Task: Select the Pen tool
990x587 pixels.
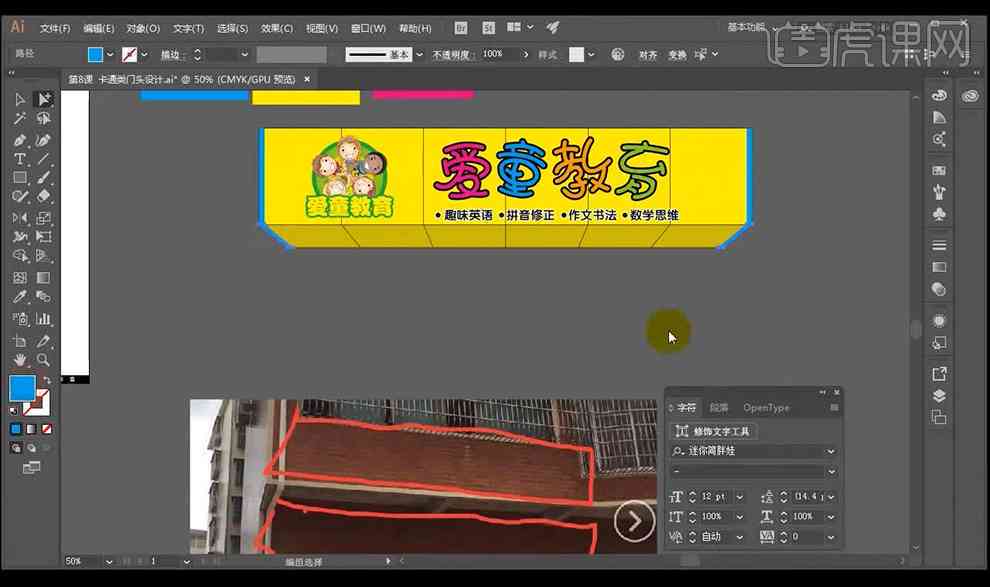Action: [20, 140]
